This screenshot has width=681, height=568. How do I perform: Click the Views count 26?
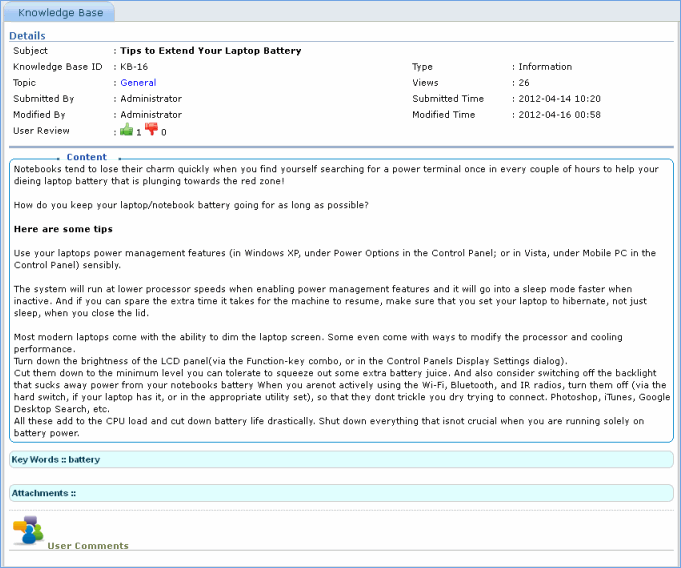(x=524, y=83)
